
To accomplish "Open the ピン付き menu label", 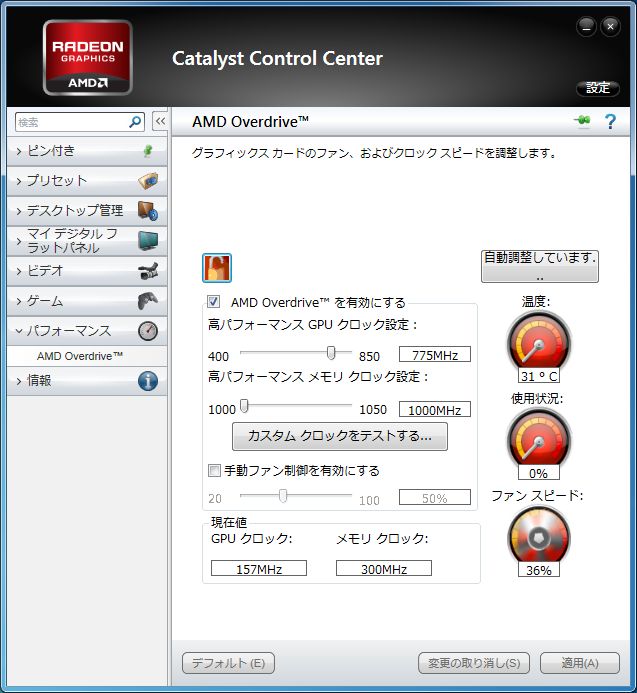I will click(x=51, y=151).
